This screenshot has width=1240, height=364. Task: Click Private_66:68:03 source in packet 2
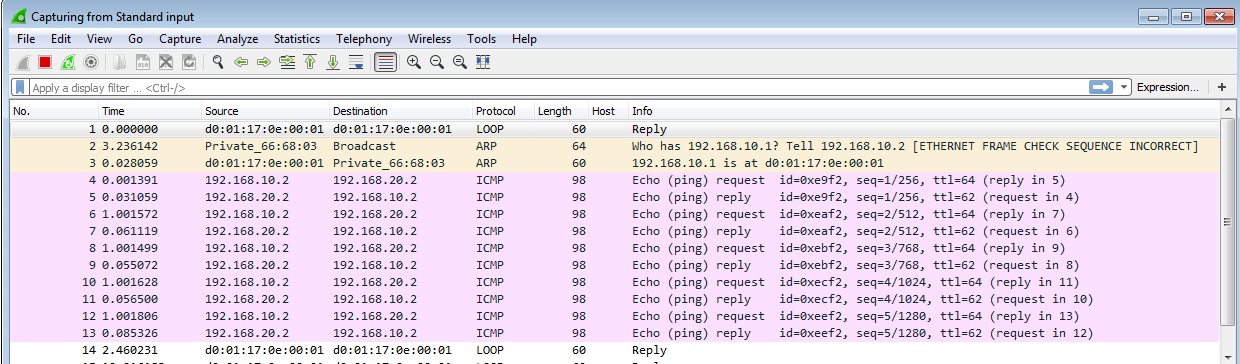pyautogui.click(x=260, y=146)
